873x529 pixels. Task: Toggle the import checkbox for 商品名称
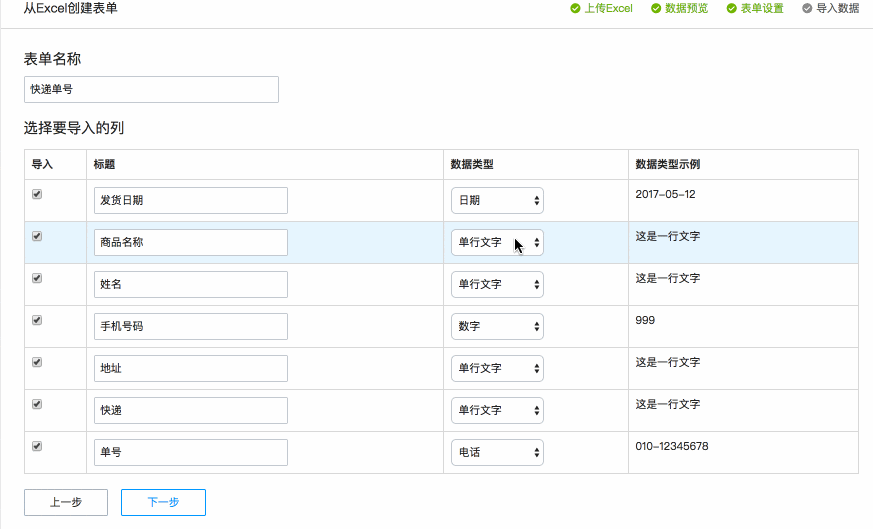pos(37,237)
